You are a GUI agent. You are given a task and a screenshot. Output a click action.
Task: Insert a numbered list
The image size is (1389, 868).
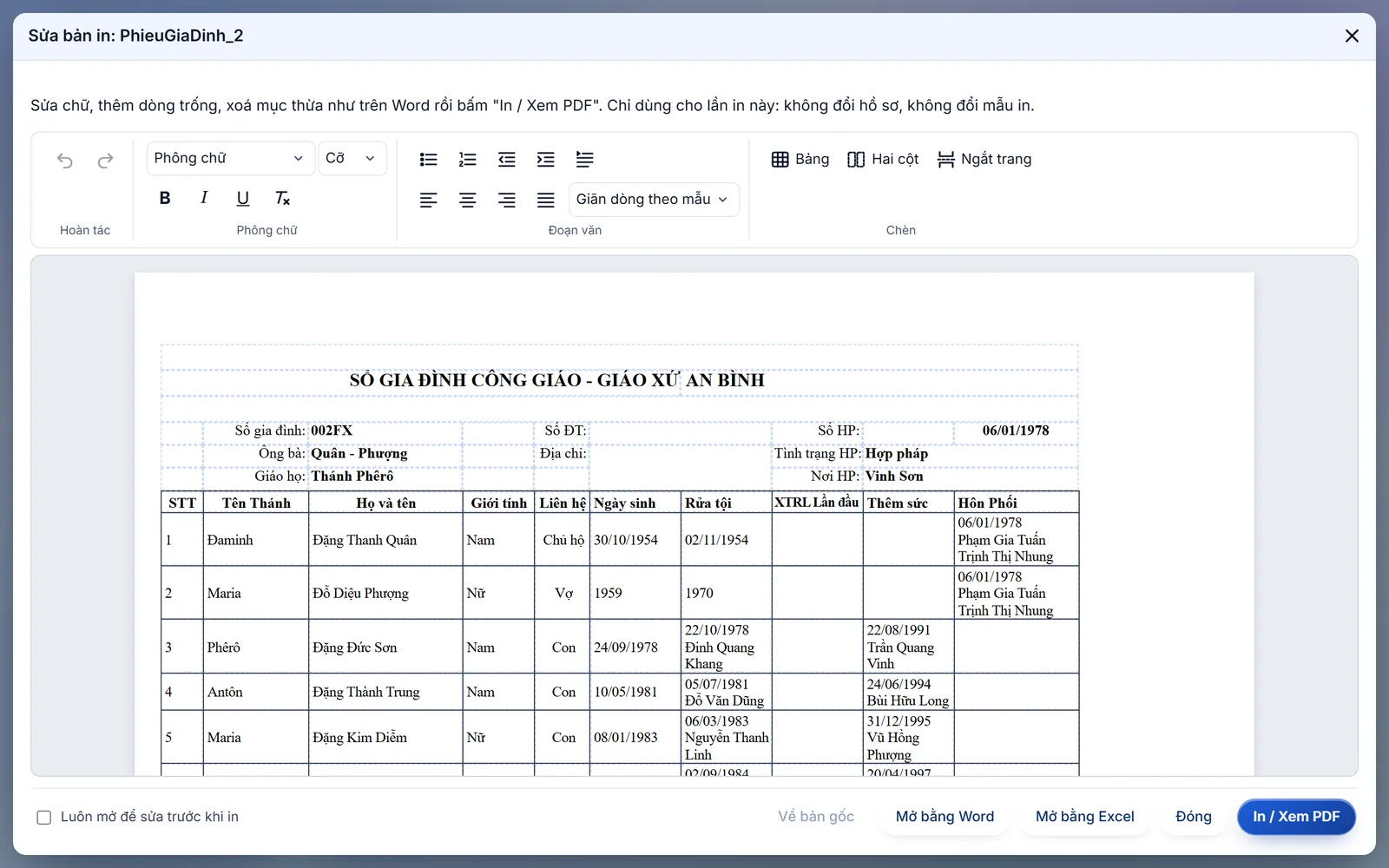(x=468, y=159)
